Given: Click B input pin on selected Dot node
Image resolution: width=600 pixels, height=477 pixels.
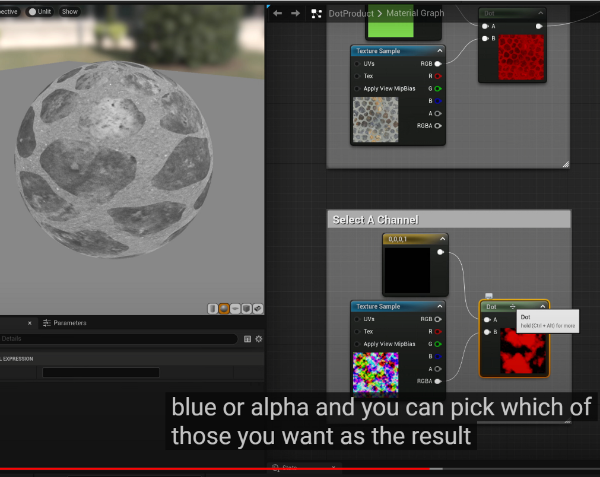Looking at the screenshot, I should (487, 332).
